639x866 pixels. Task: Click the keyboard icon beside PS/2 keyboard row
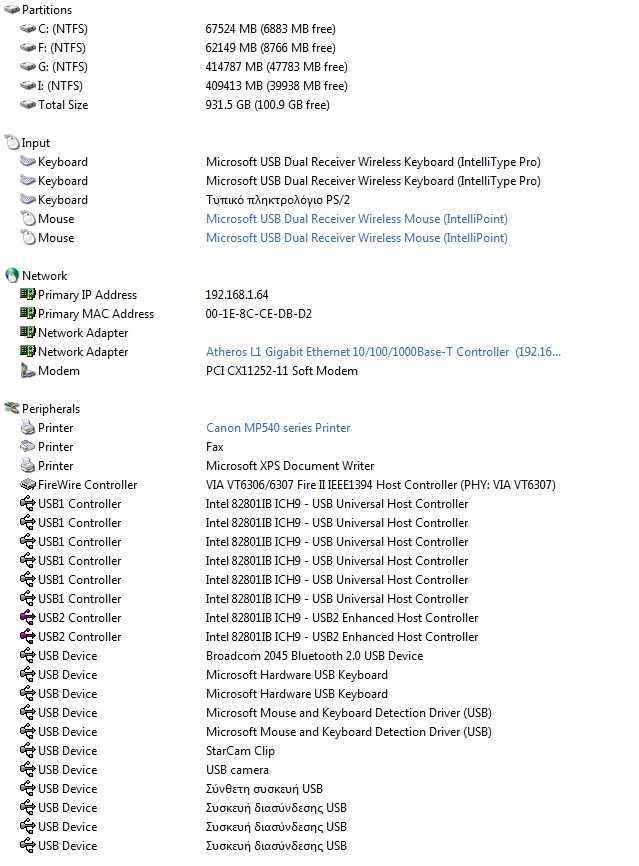click(x=28, y=199)
